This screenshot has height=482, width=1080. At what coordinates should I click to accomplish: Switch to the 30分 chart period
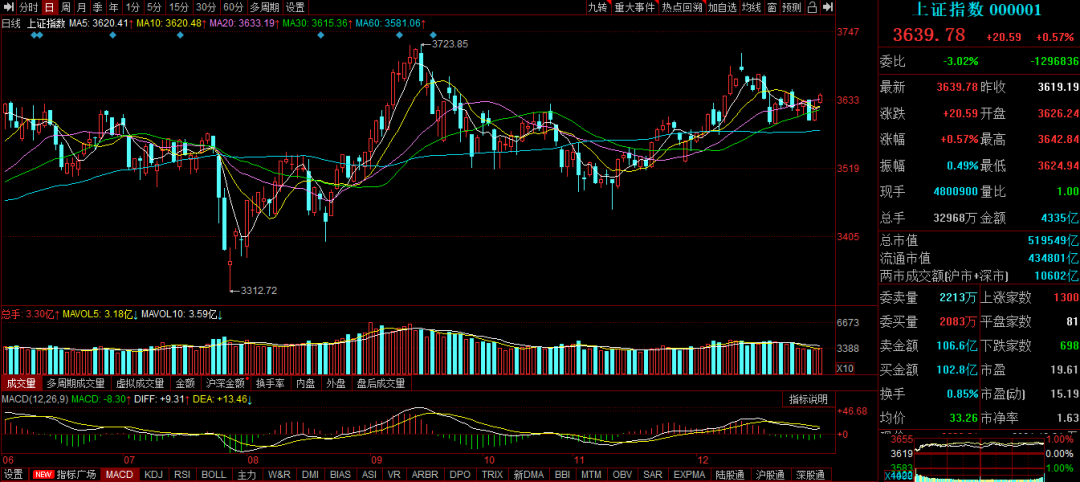click(205, 8)
